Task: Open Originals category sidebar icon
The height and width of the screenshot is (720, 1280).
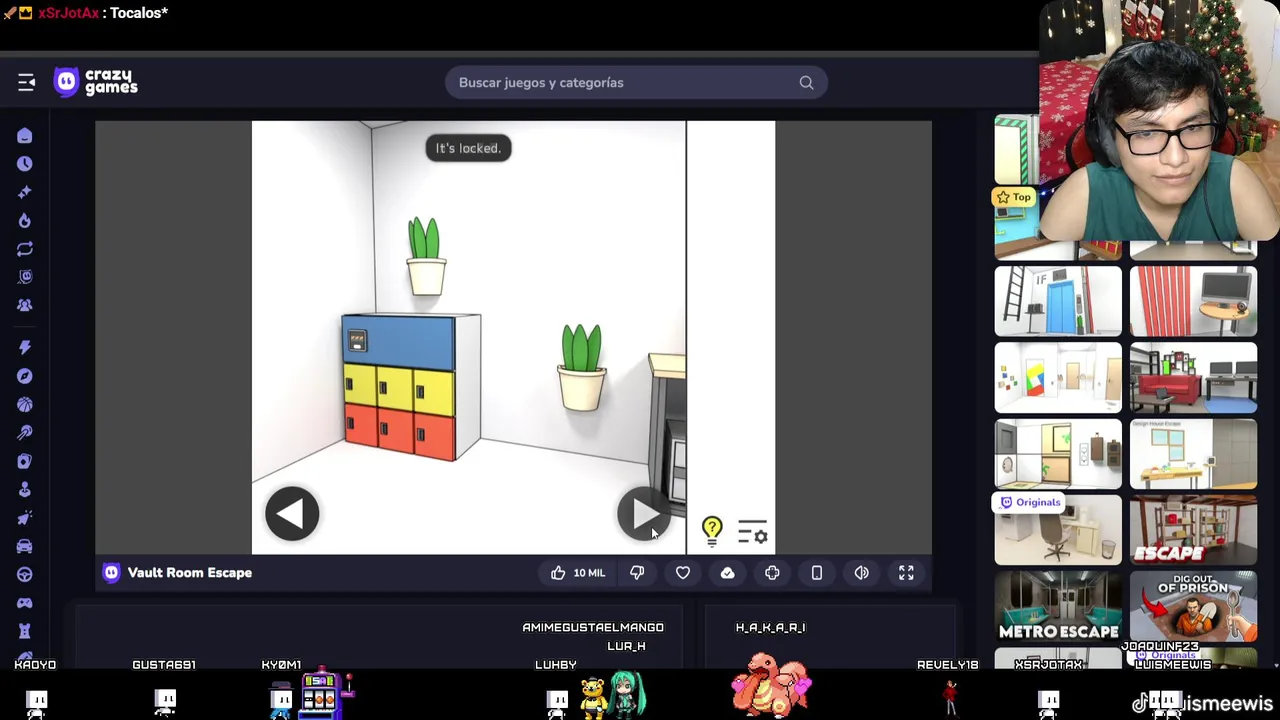Action: point(25,277)
